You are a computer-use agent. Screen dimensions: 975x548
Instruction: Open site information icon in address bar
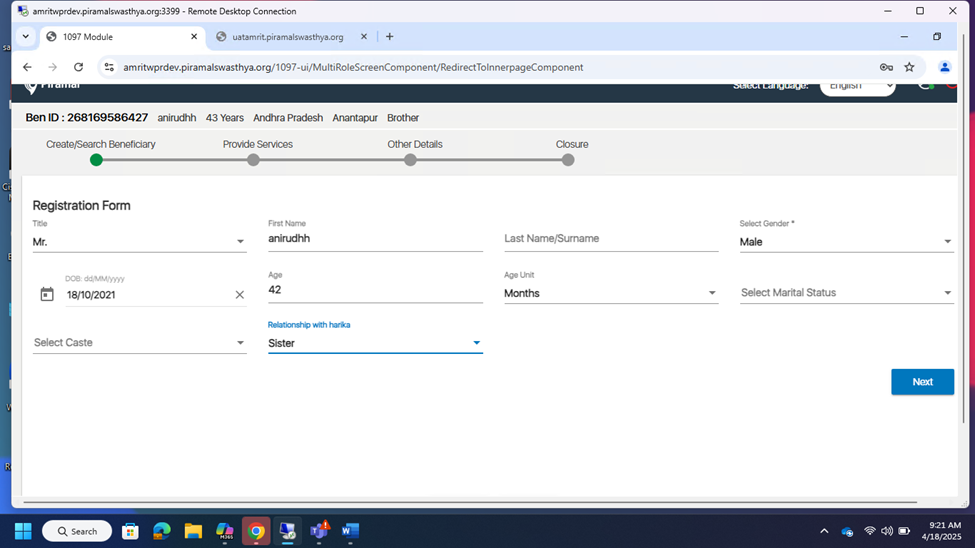tap(109, 67)
